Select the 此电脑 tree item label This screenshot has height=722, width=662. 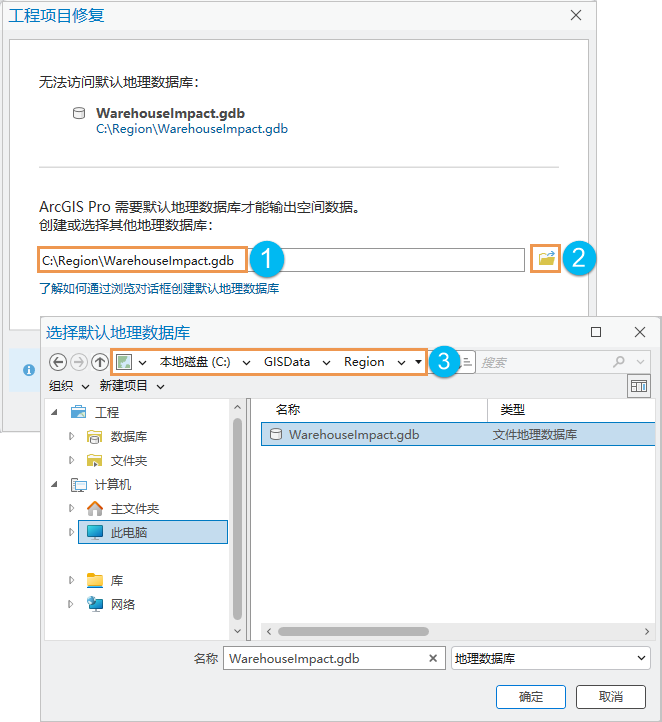(x=128, y=532)
